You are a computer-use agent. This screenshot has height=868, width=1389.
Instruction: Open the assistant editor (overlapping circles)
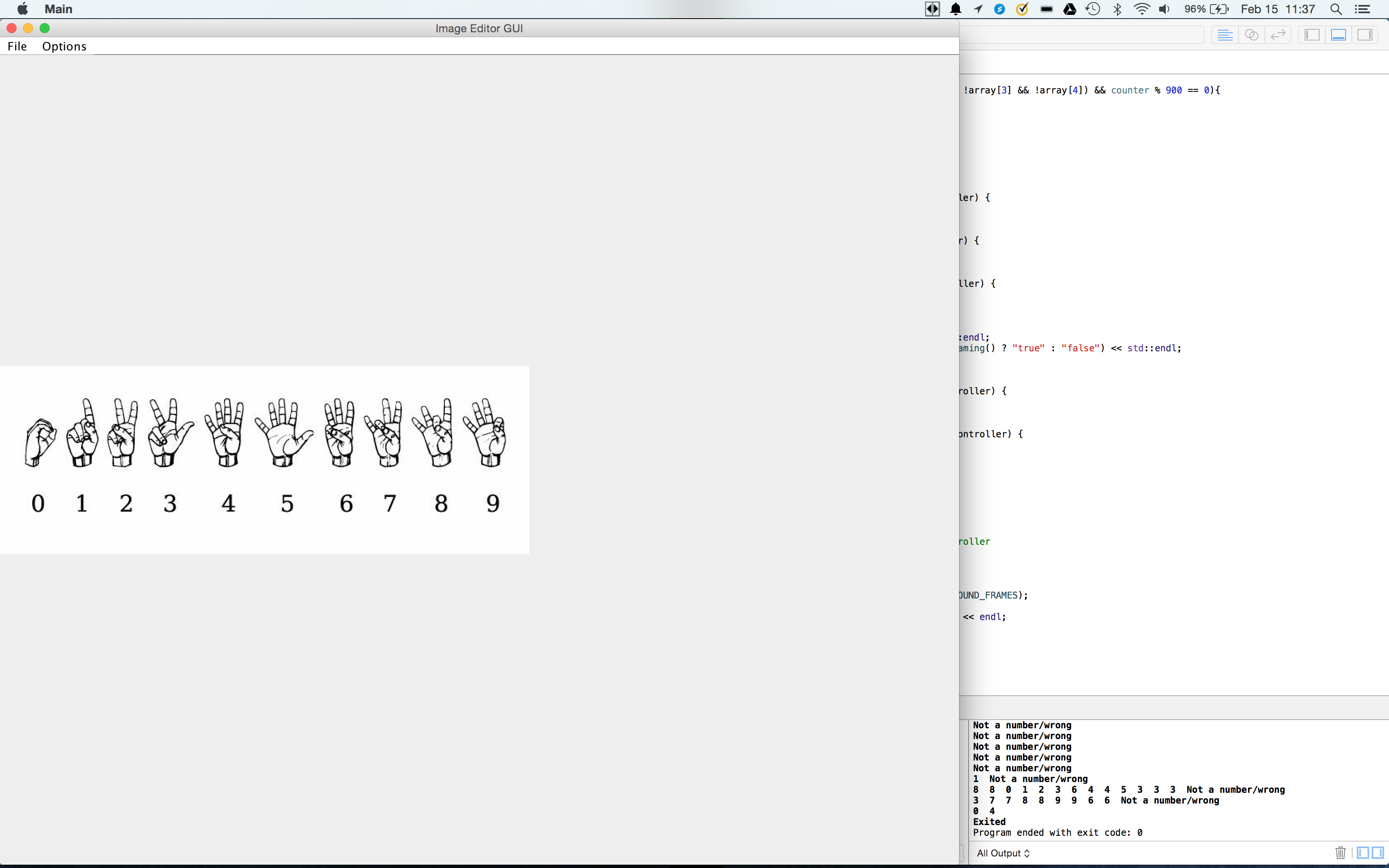pos(1251,35)
